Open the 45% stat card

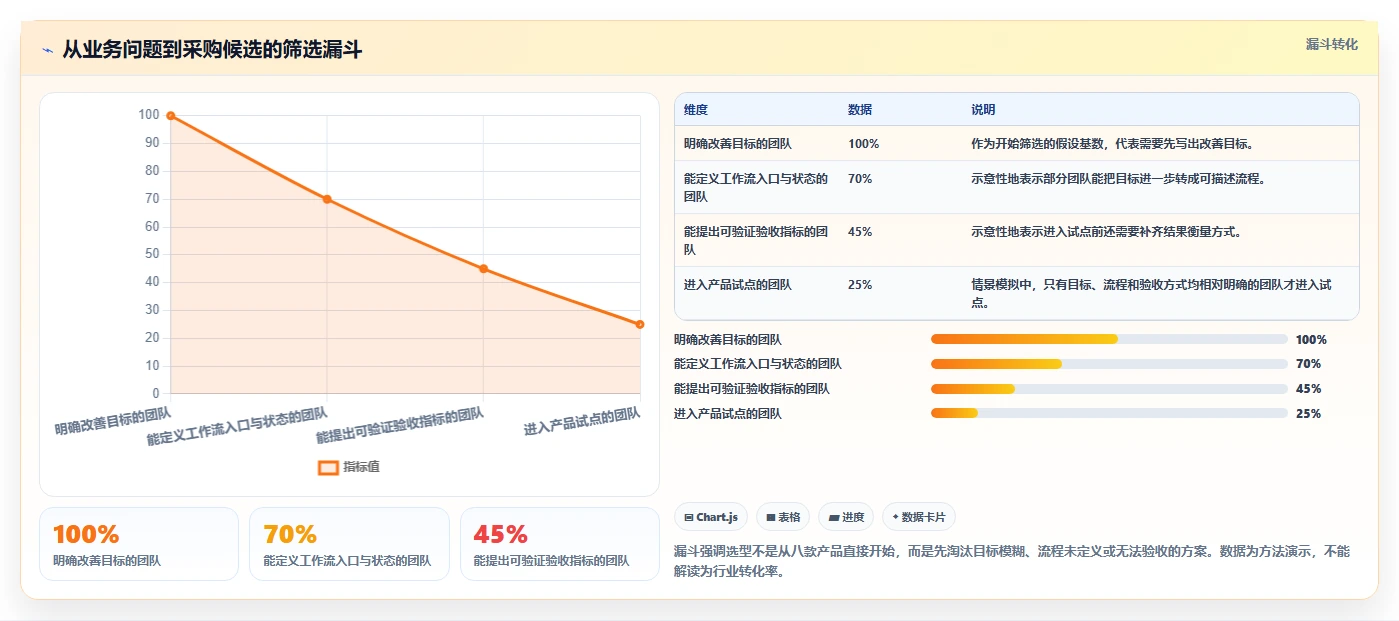pyautogui.click(x=560, y=544)
